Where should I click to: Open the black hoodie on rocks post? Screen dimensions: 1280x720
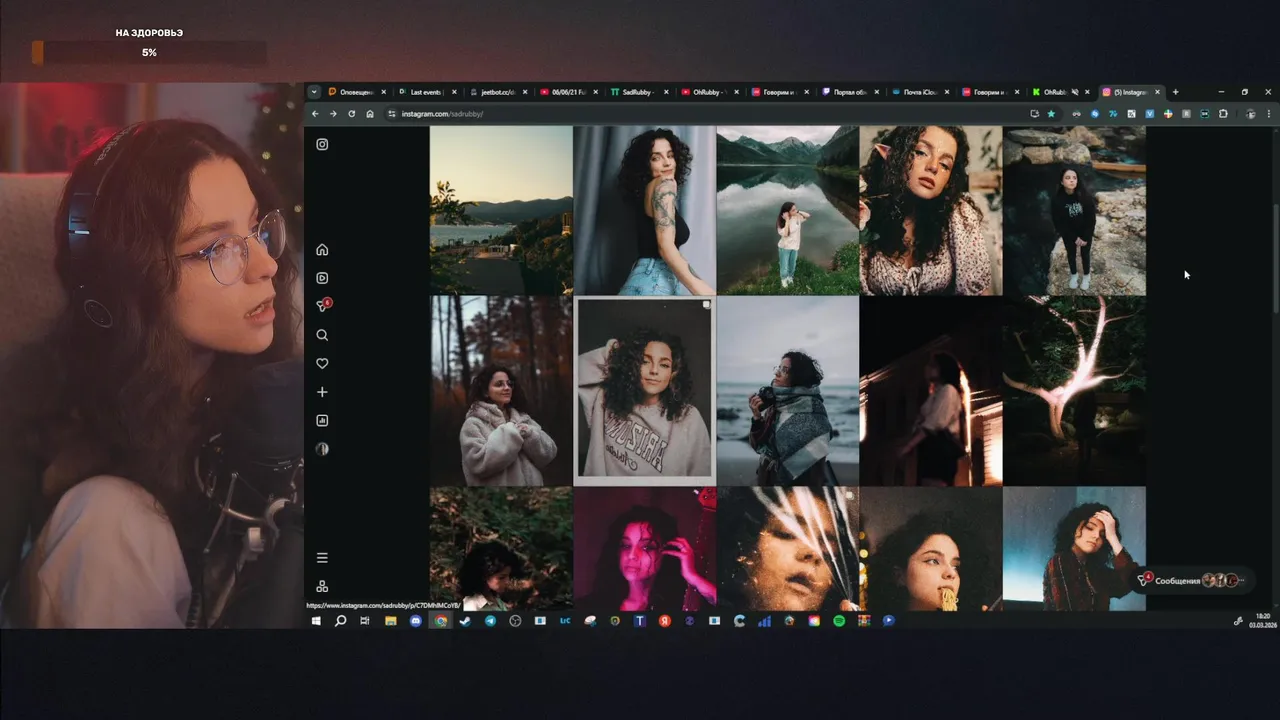click(1074, 210)
